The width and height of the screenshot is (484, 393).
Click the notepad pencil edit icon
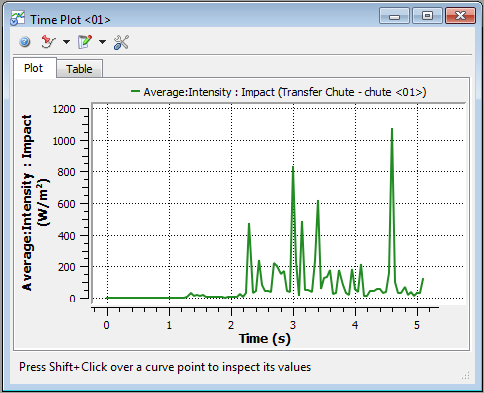click(x=85, y=42)
